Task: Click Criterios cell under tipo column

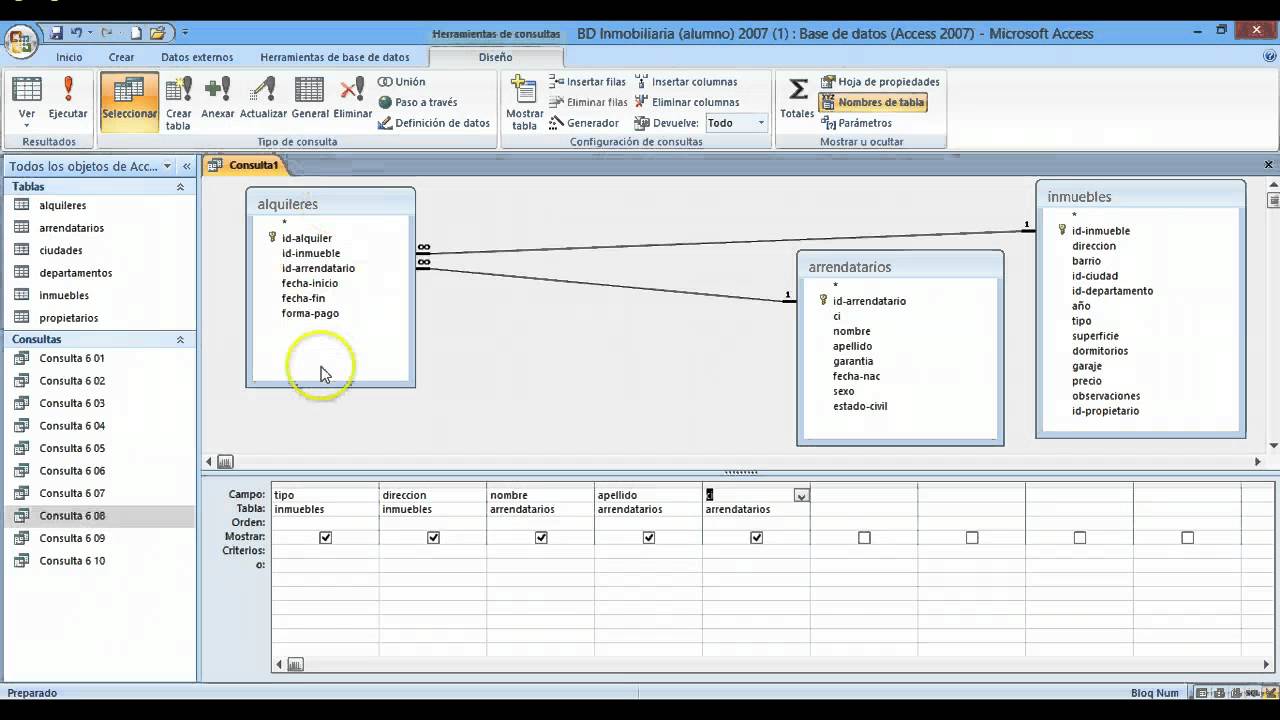Action: click(x=325, y=551)
